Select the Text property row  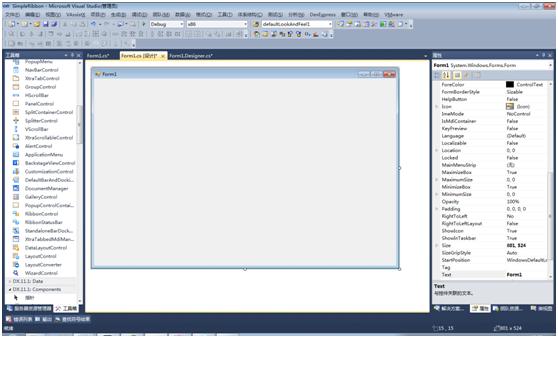490,275
